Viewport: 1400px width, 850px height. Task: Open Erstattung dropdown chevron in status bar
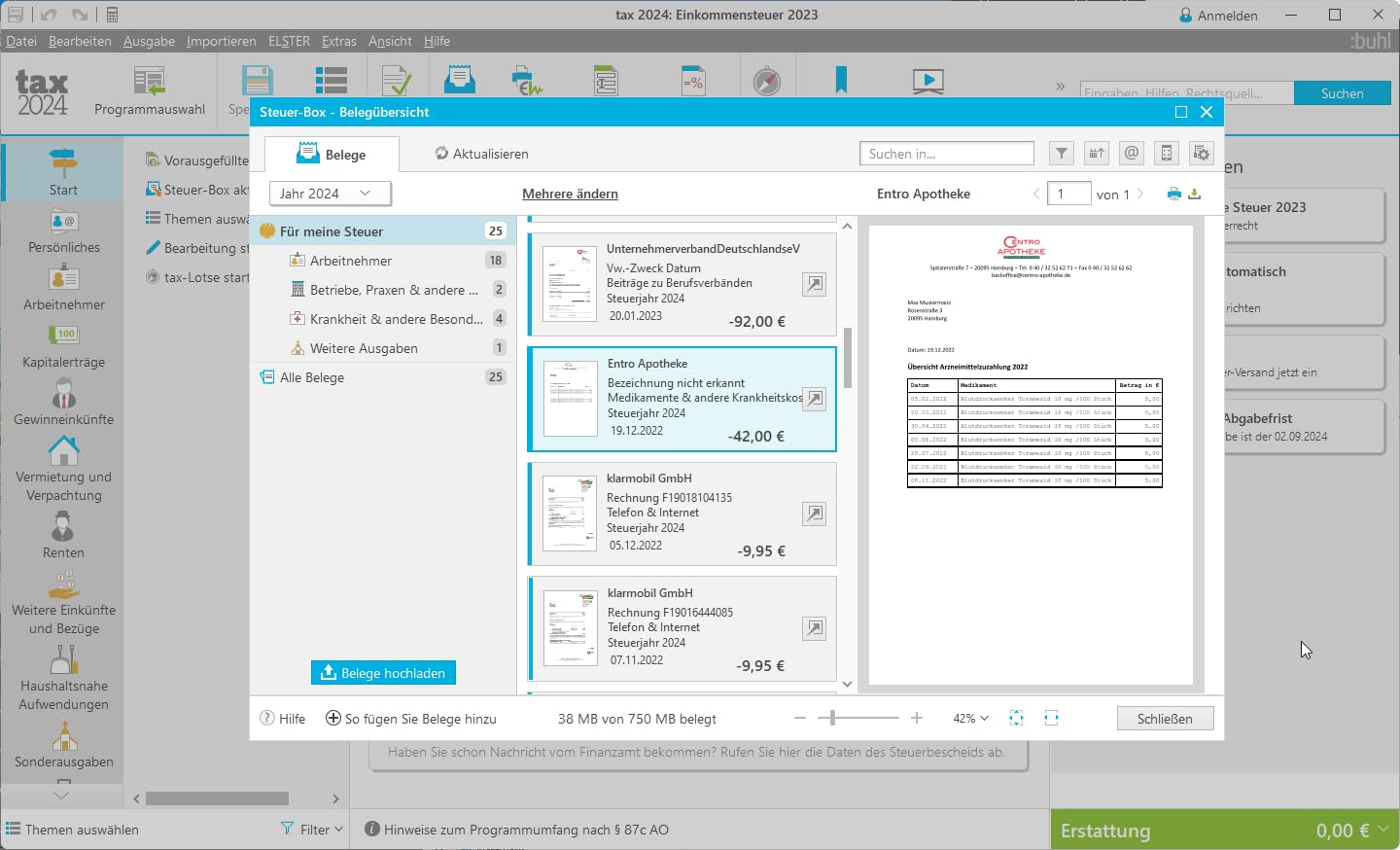[x=1383, y=829]
